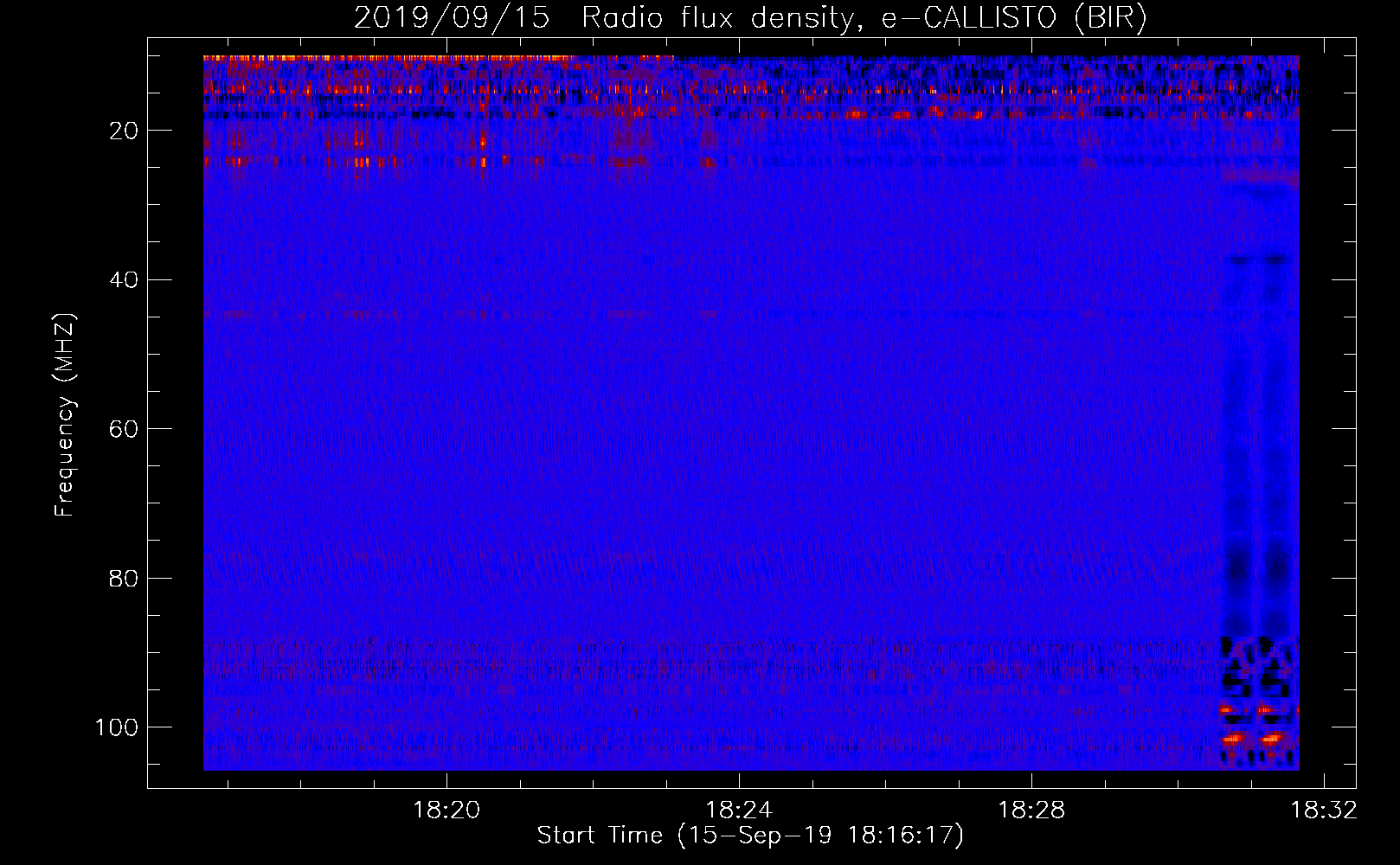Click the 18:24 time tick label
1400x865 pixels.
coord(739,811)
